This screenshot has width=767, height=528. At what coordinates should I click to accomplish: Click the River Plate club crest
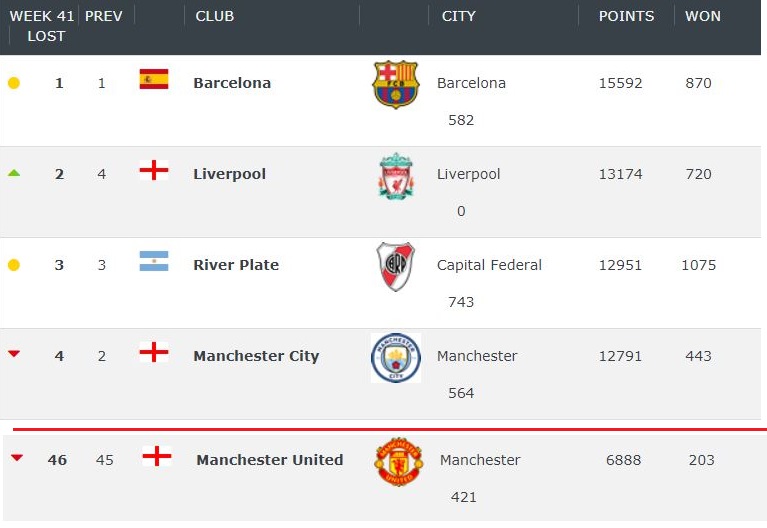[x=395, y=266]
